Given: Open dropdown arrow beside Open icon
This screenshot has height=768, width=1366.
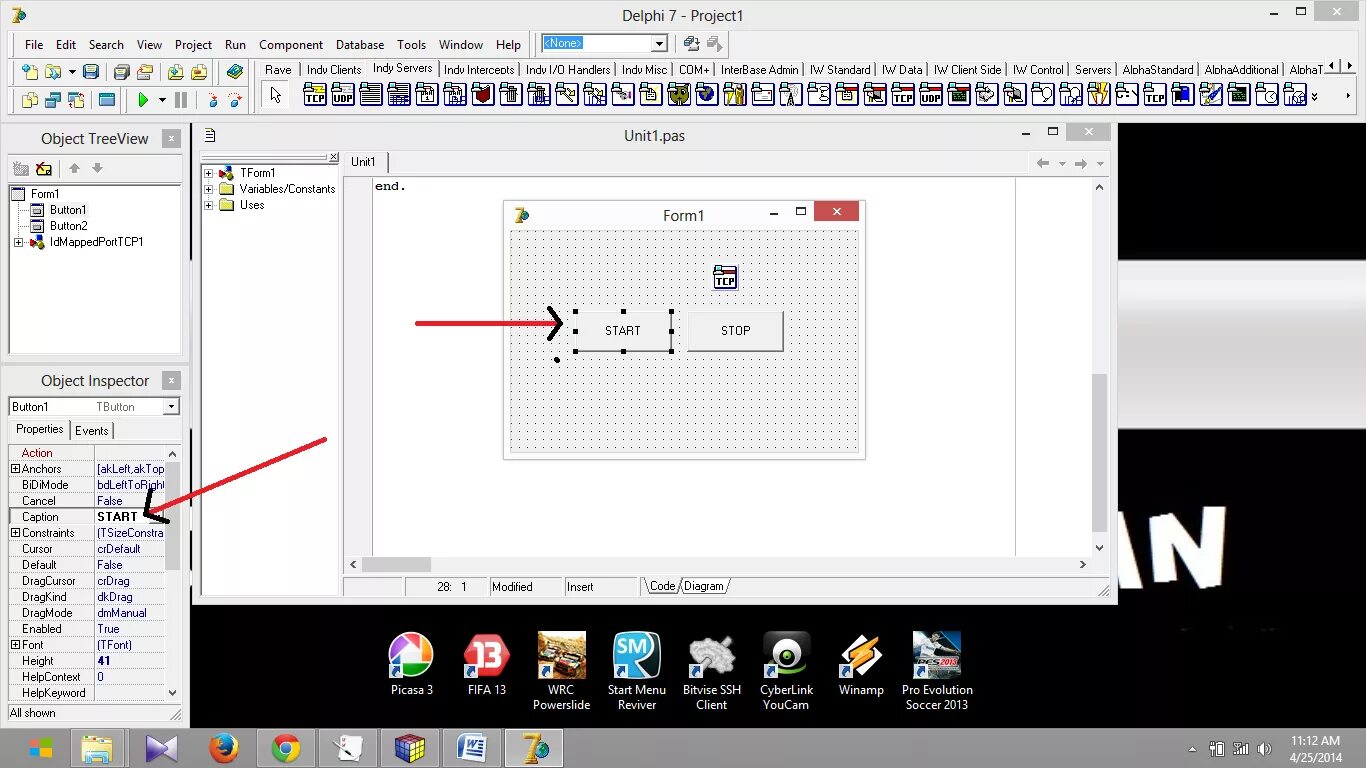Looking at the screenshot, I should (72, 72).
